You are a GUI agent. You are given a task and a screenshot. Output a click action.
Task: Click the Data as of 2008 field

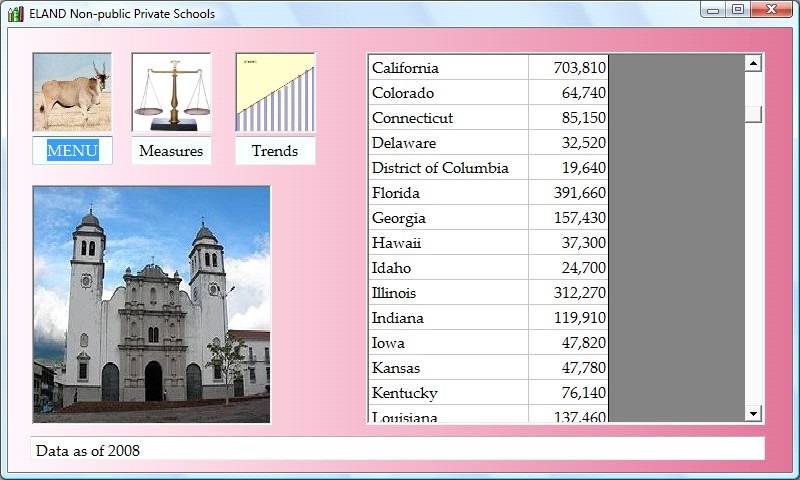398,450
